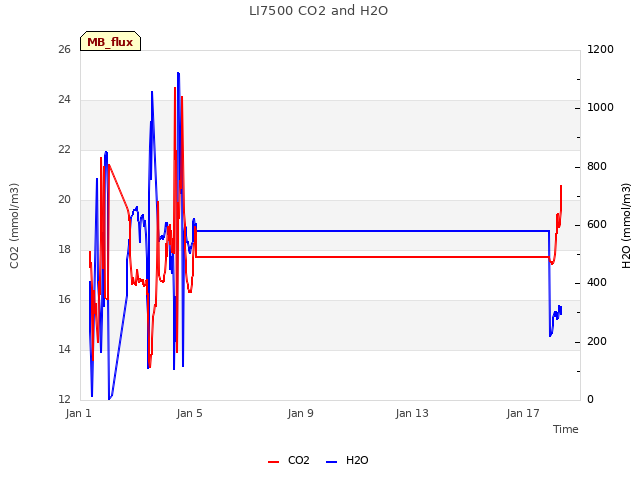Screen dimensions: 640x480
Task: Click the tallest blue H2O peak before Jan 5
Action: tap(178, 73)
